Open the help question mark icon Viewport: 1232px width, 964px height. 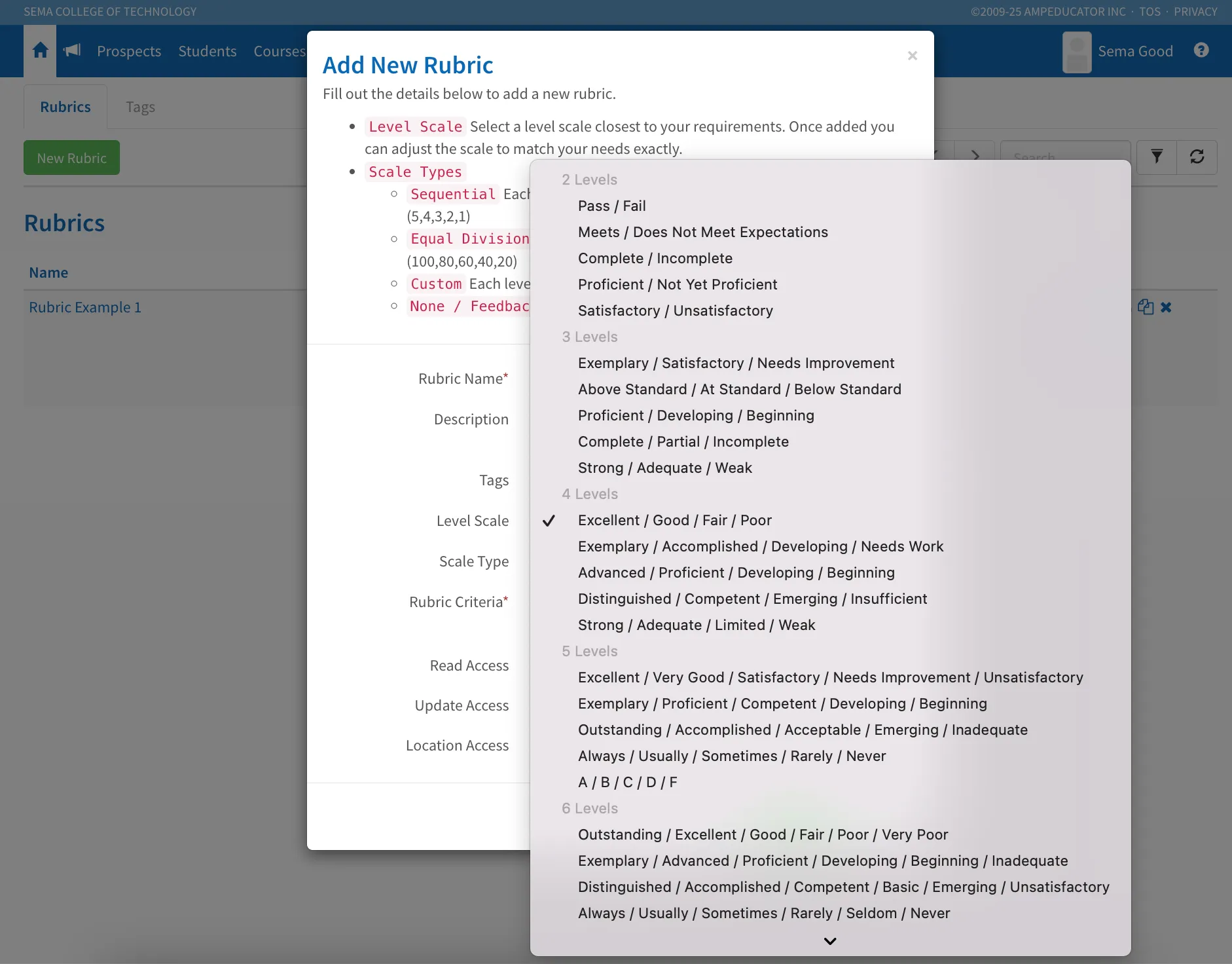click(x=1201, y=50)
